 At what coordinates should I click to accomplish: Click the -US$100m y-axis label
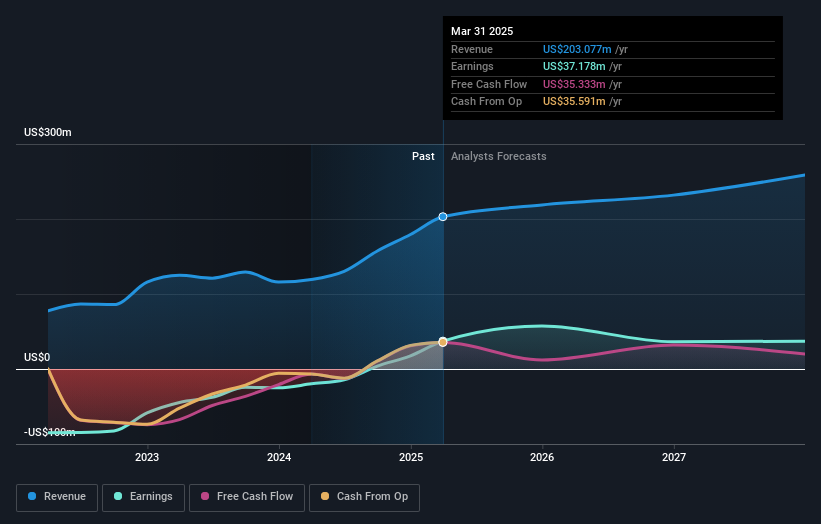[x=50, y=432]
